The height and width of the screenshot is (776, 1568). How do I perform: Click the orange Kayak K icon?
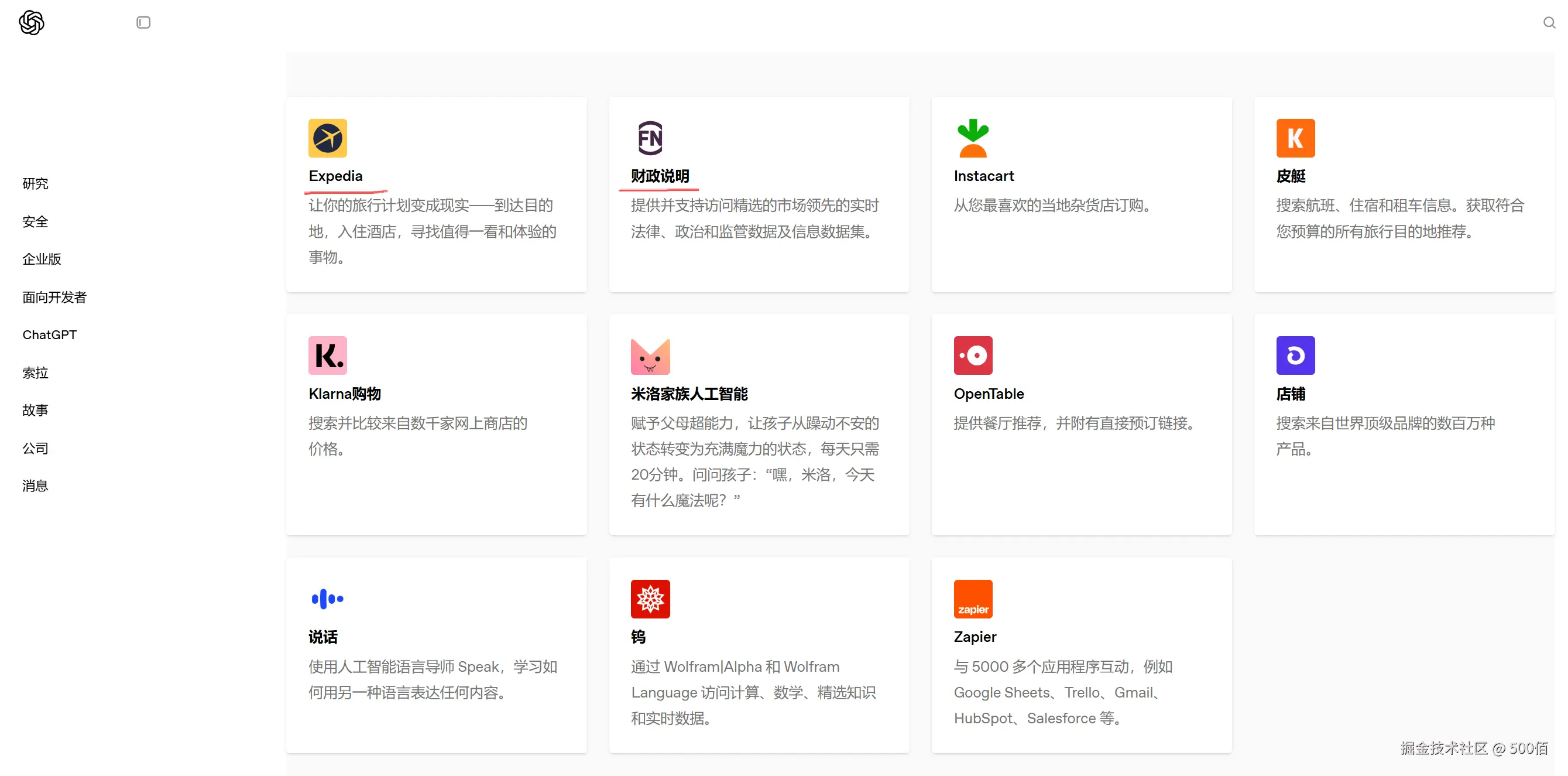[1295, 138]
